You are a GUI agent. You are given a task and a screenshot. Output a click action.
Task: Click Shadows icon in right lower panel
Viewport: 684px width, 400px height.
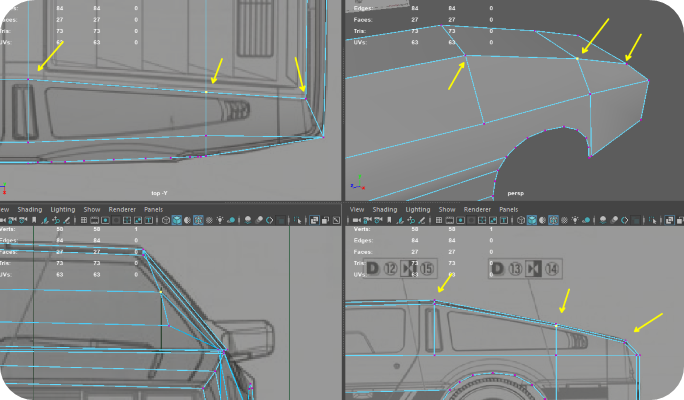586,220
